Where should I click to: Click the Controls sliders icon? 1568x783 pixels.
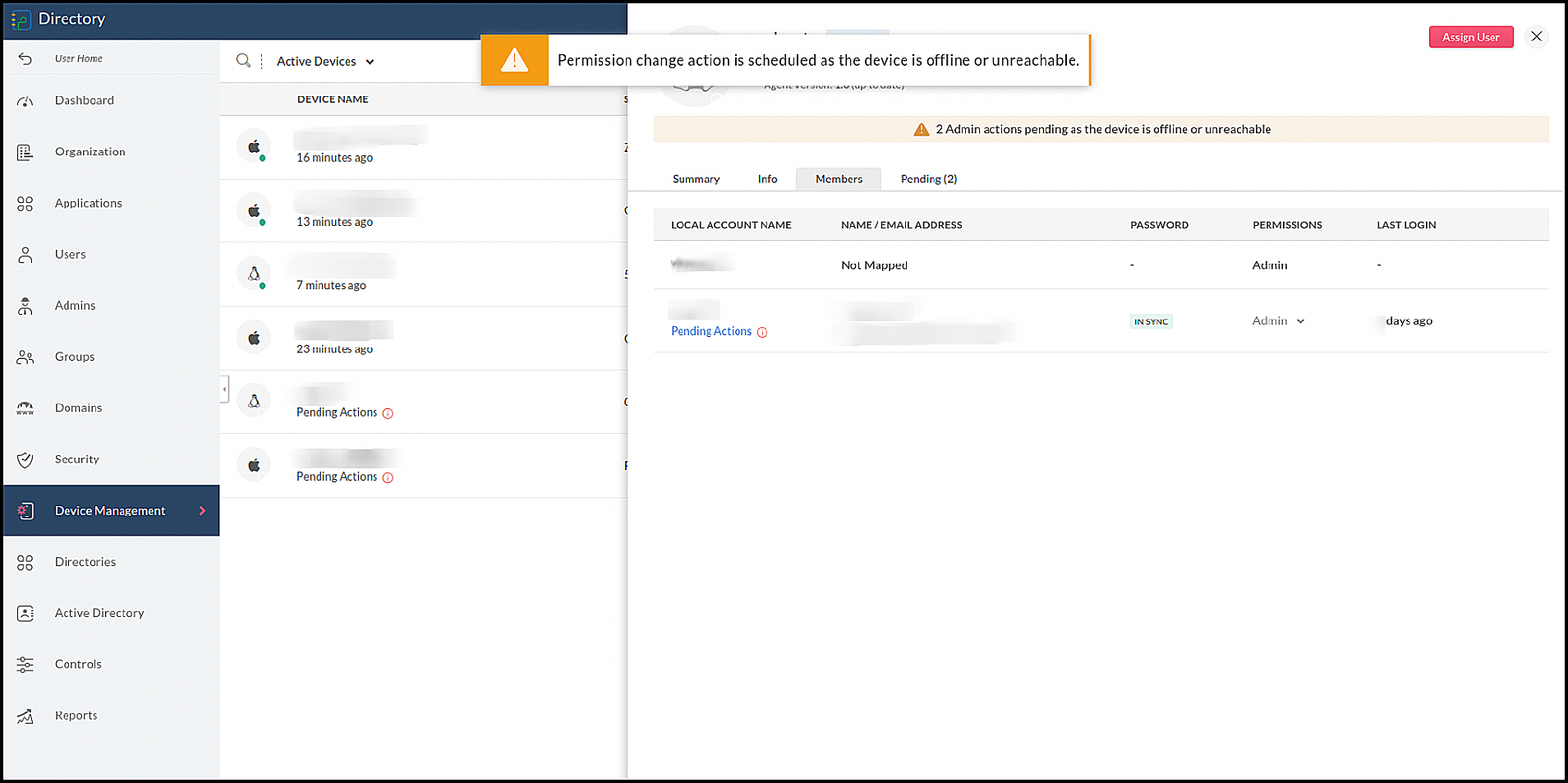25,665
